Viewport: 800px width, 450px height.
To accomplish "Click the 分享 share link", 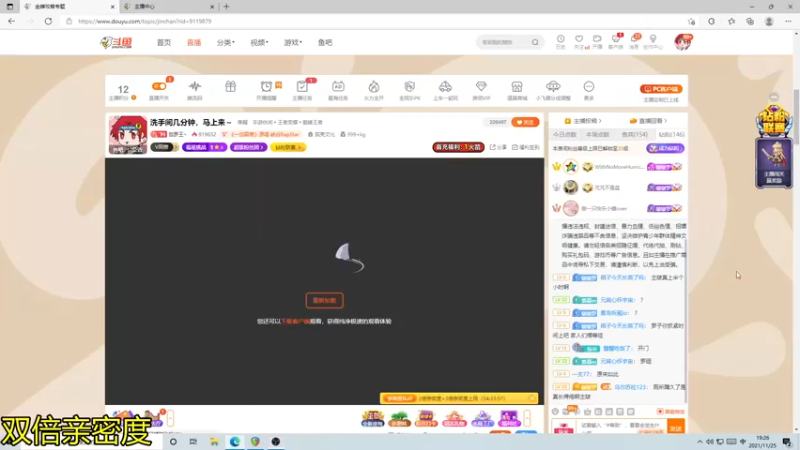I will pyautogui.click(x=498, y=147).
